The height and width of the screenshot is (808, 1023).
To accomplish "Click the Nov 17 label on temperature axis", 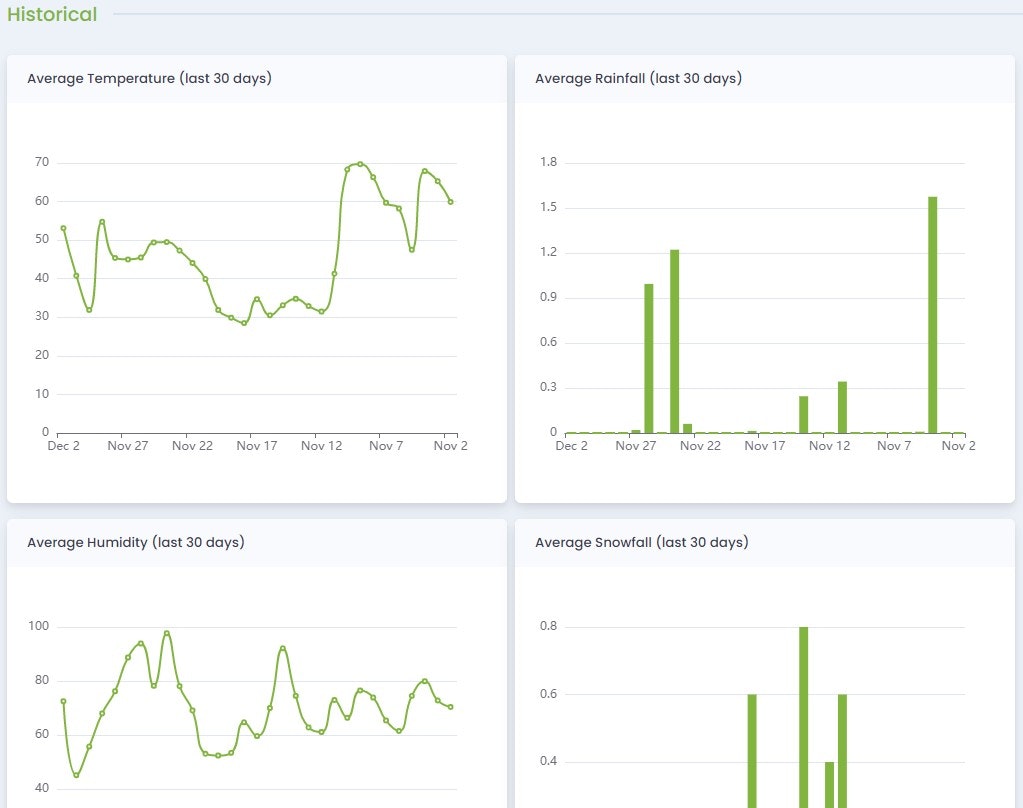I will click(256, 446).
